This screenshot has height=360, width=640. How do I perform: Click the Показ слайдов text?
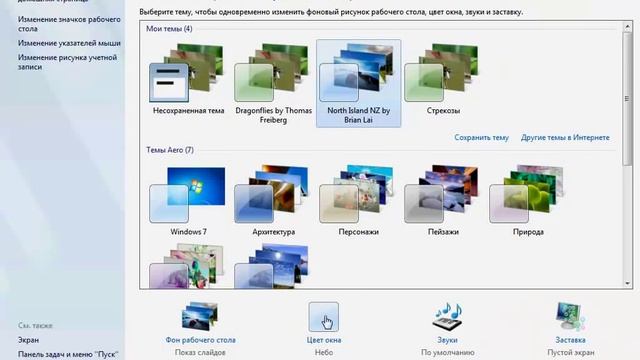click(x=200, y=352)
